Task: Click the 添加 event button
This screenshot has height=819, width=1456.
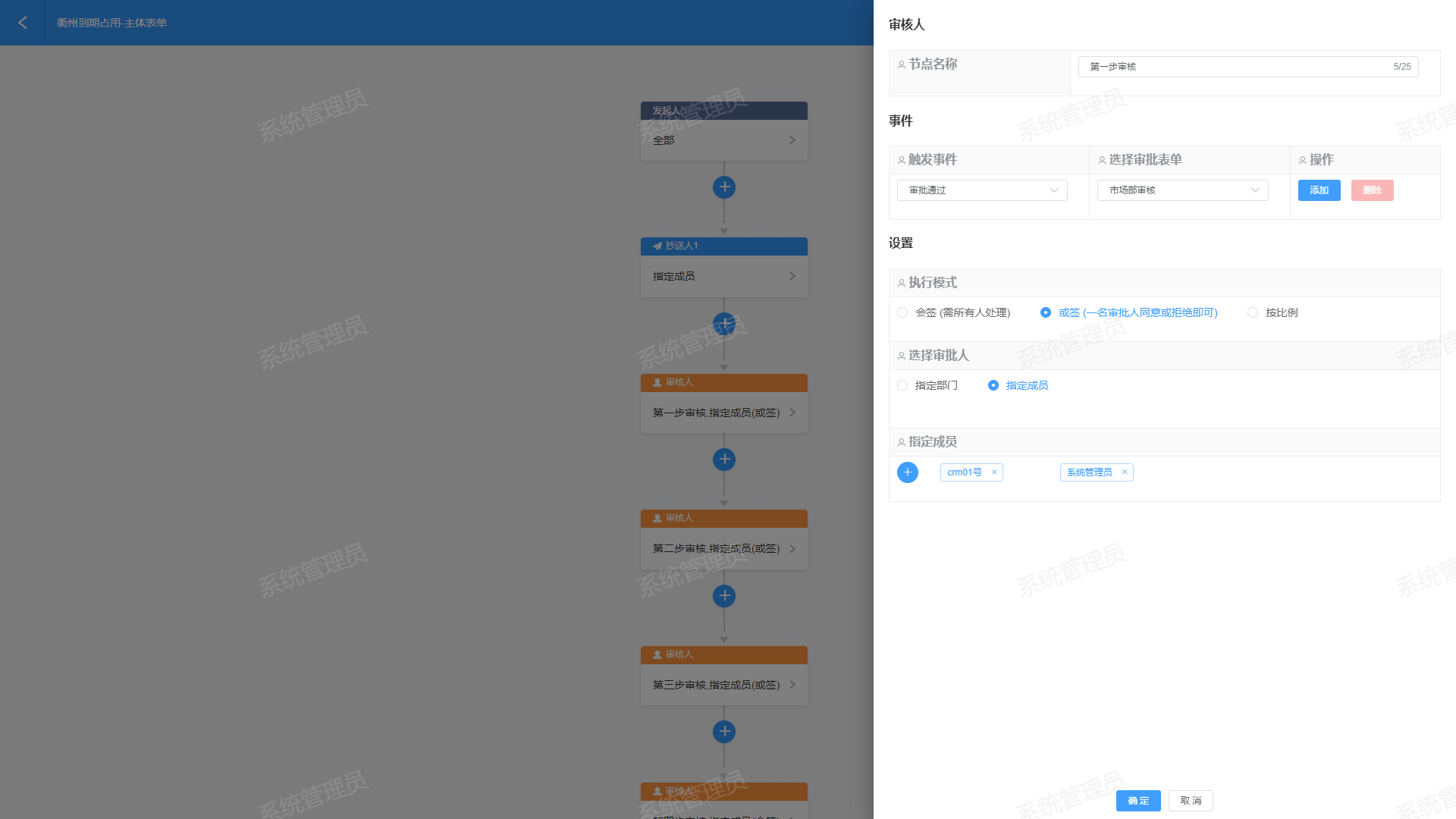Action: click(x=1319, y=190)
